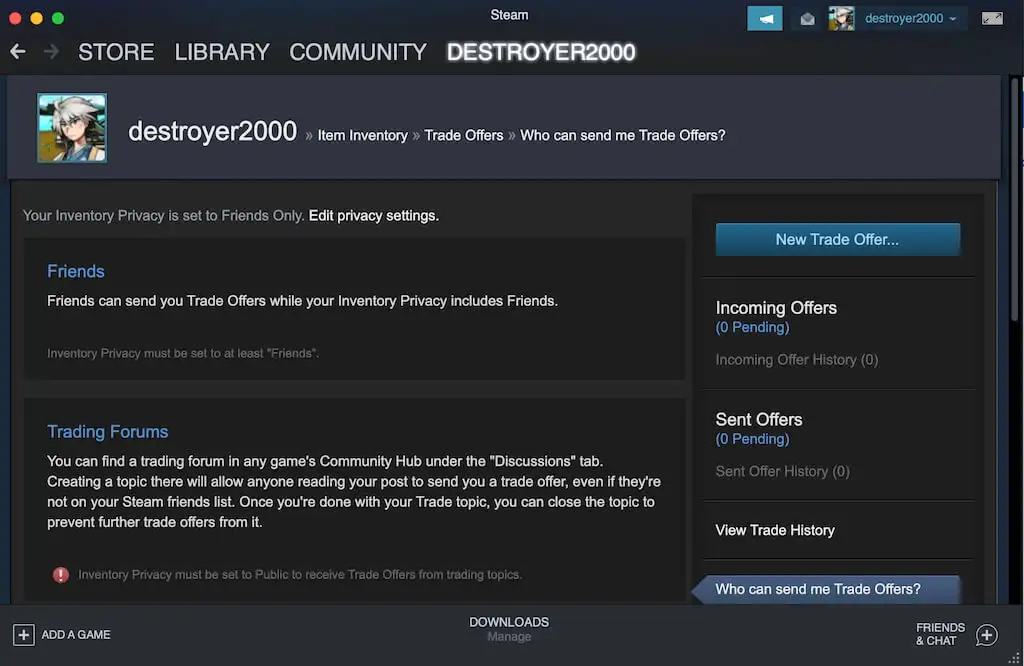Open the COMMUNITY tab

(358, 52)
